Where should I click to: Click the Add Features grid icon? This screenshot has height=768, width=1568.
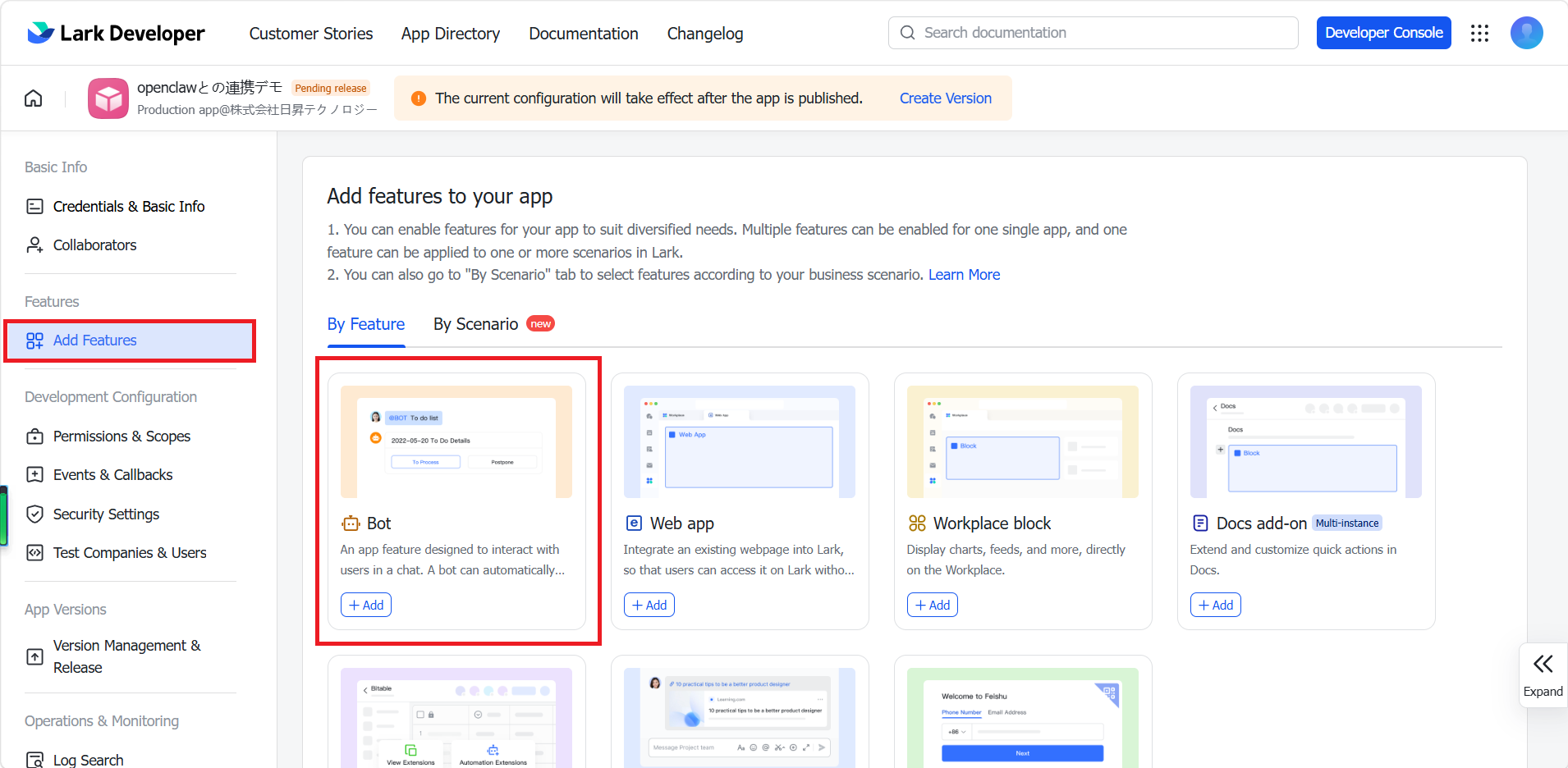click(x=34, y=341)
